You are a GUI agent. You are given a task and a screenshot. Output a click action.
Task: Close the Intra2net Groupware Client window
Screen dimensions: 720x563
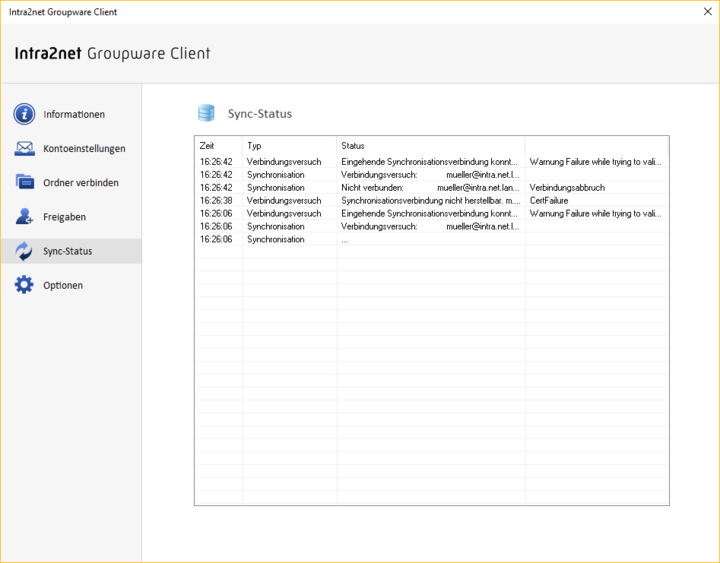tap(708, 11)
